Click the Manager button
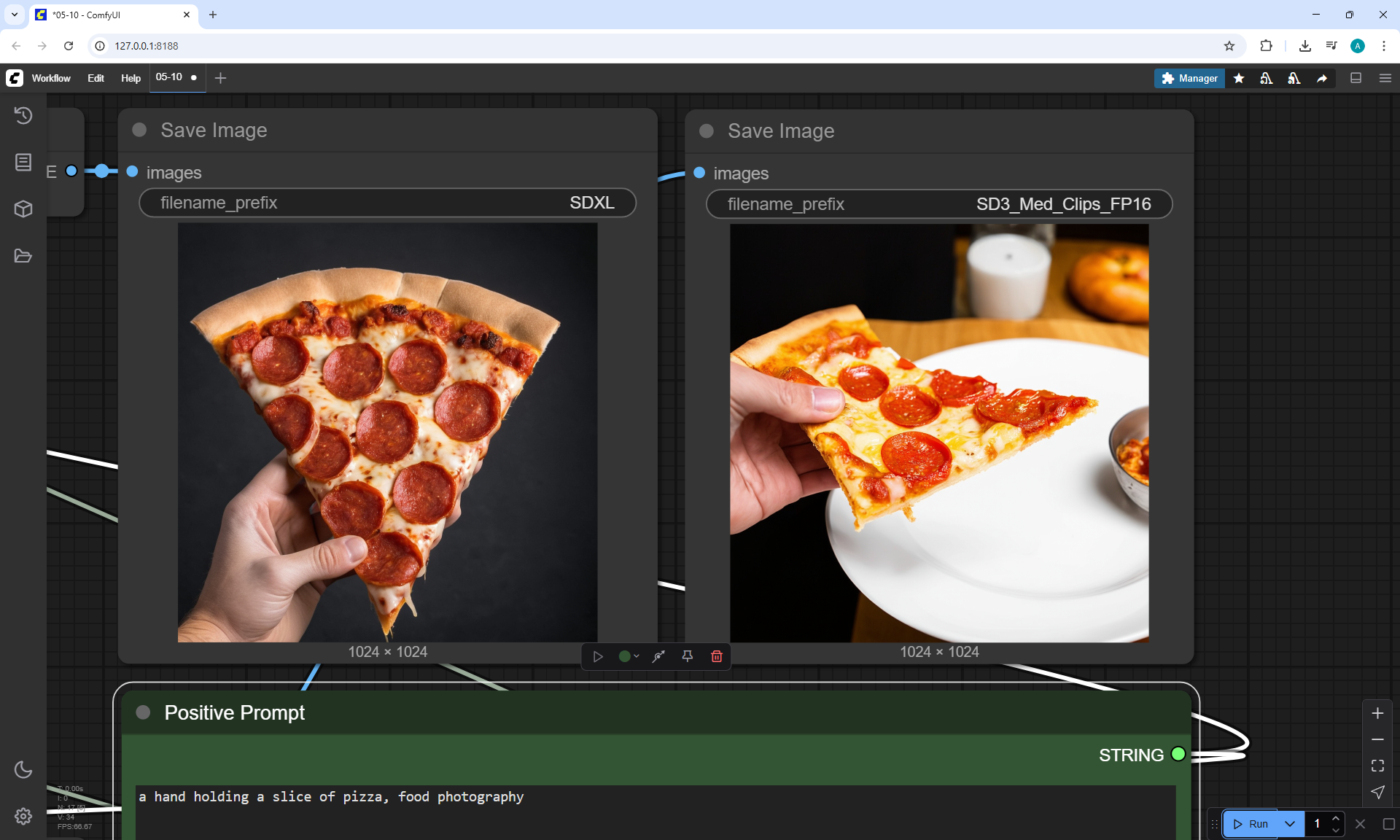Image resolution: width=1400 pixels, height=840 pixels. (x=1189, y=78)
